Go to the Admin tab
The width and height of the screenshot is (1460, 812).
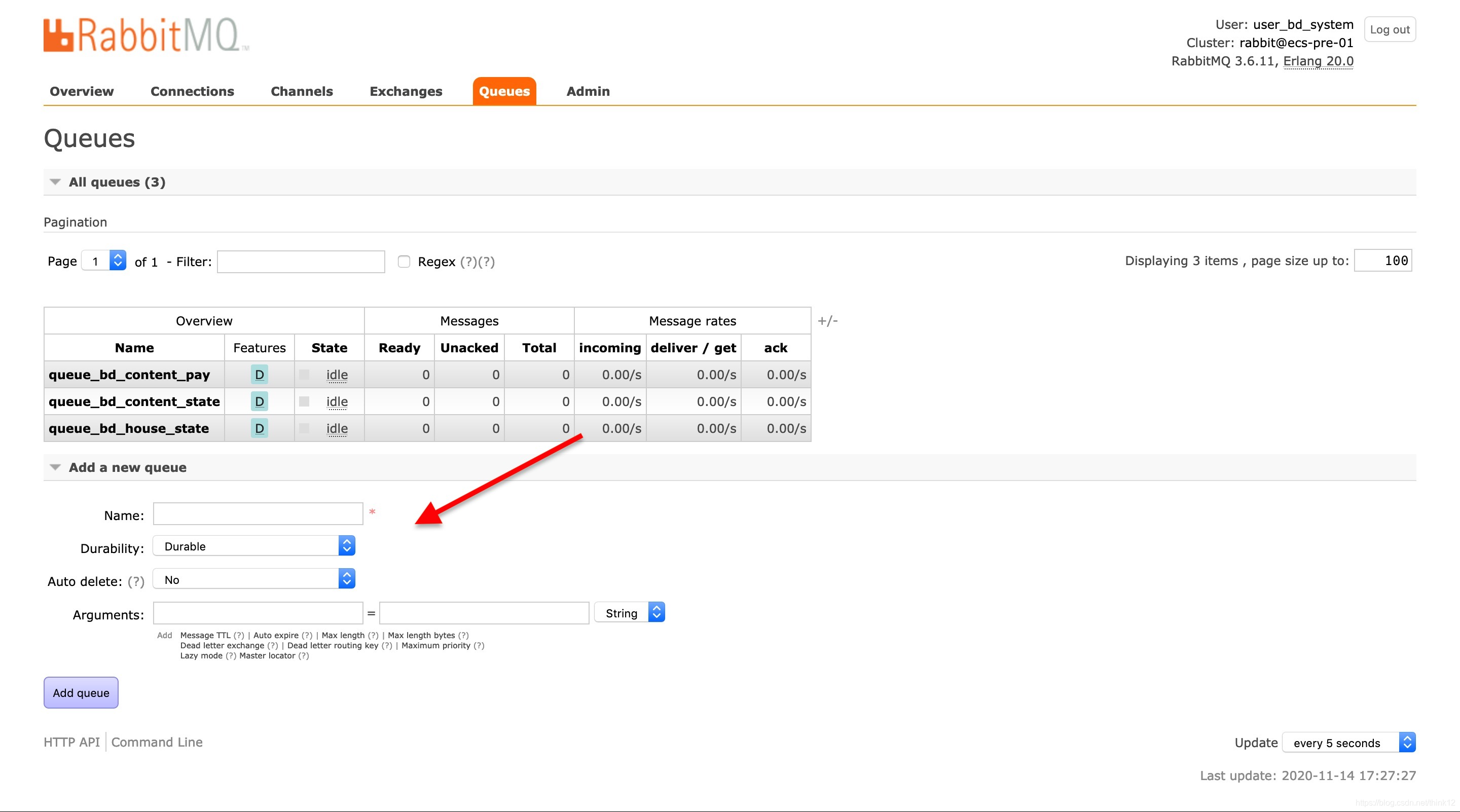588,91
